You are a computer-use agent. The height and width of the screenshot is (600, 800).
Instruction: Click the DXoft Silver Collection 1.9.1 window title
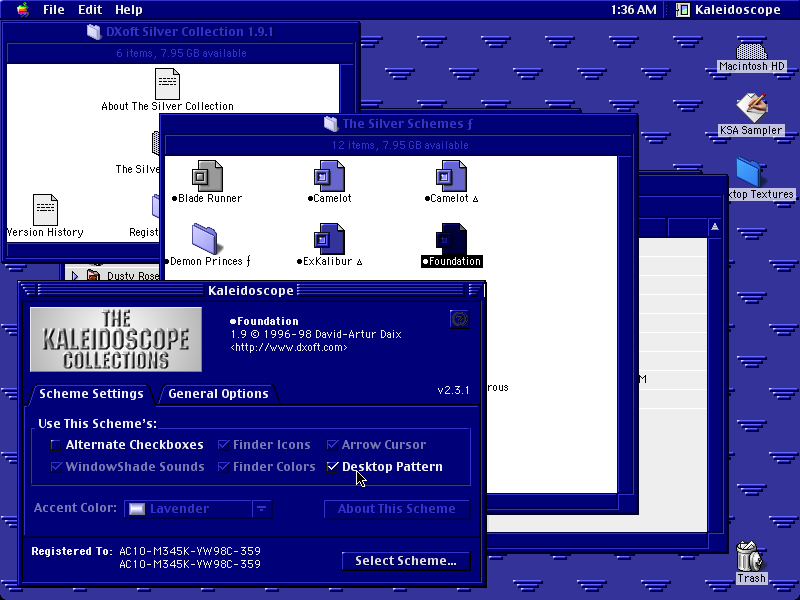(x=189, y=32)
